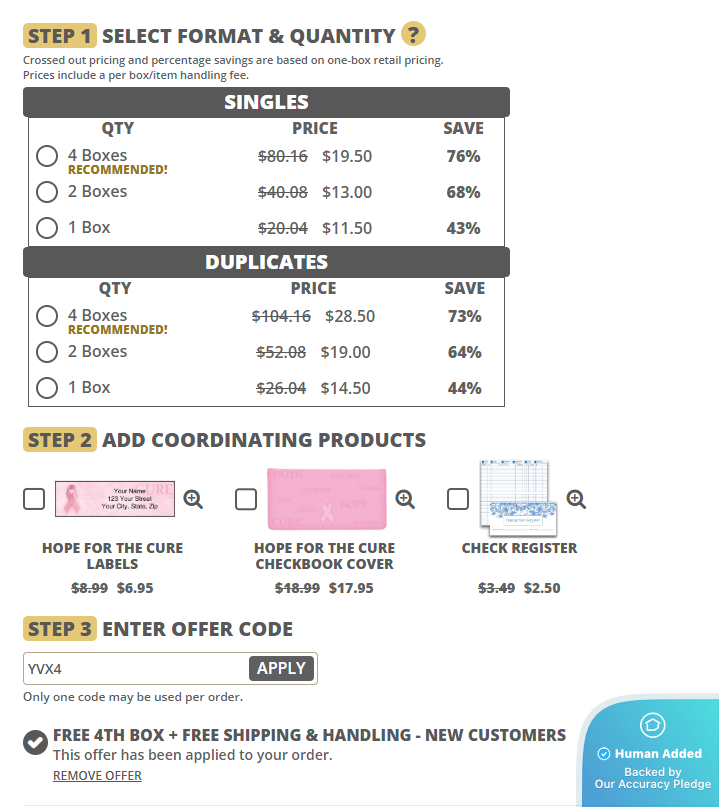Magnify the Hope for the Cure checkbook cover
Viewport: 719px width, 807px height.
click(x=405, y=499)
